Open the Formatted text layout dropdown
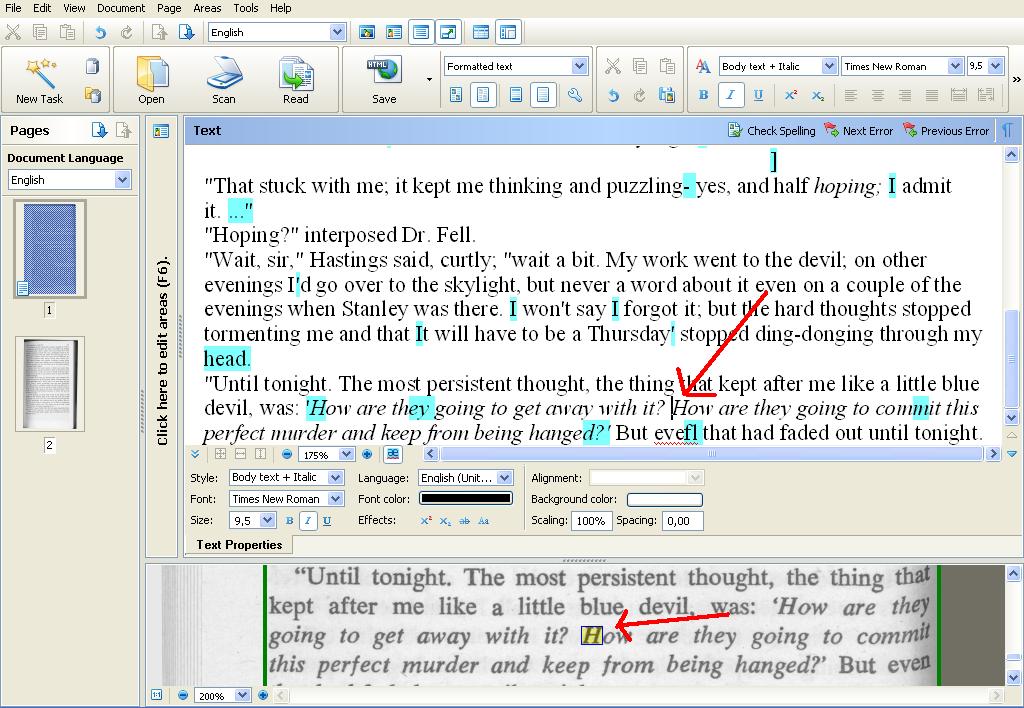Viewport: 1024px width, 708px height. (x=579, y=66)
